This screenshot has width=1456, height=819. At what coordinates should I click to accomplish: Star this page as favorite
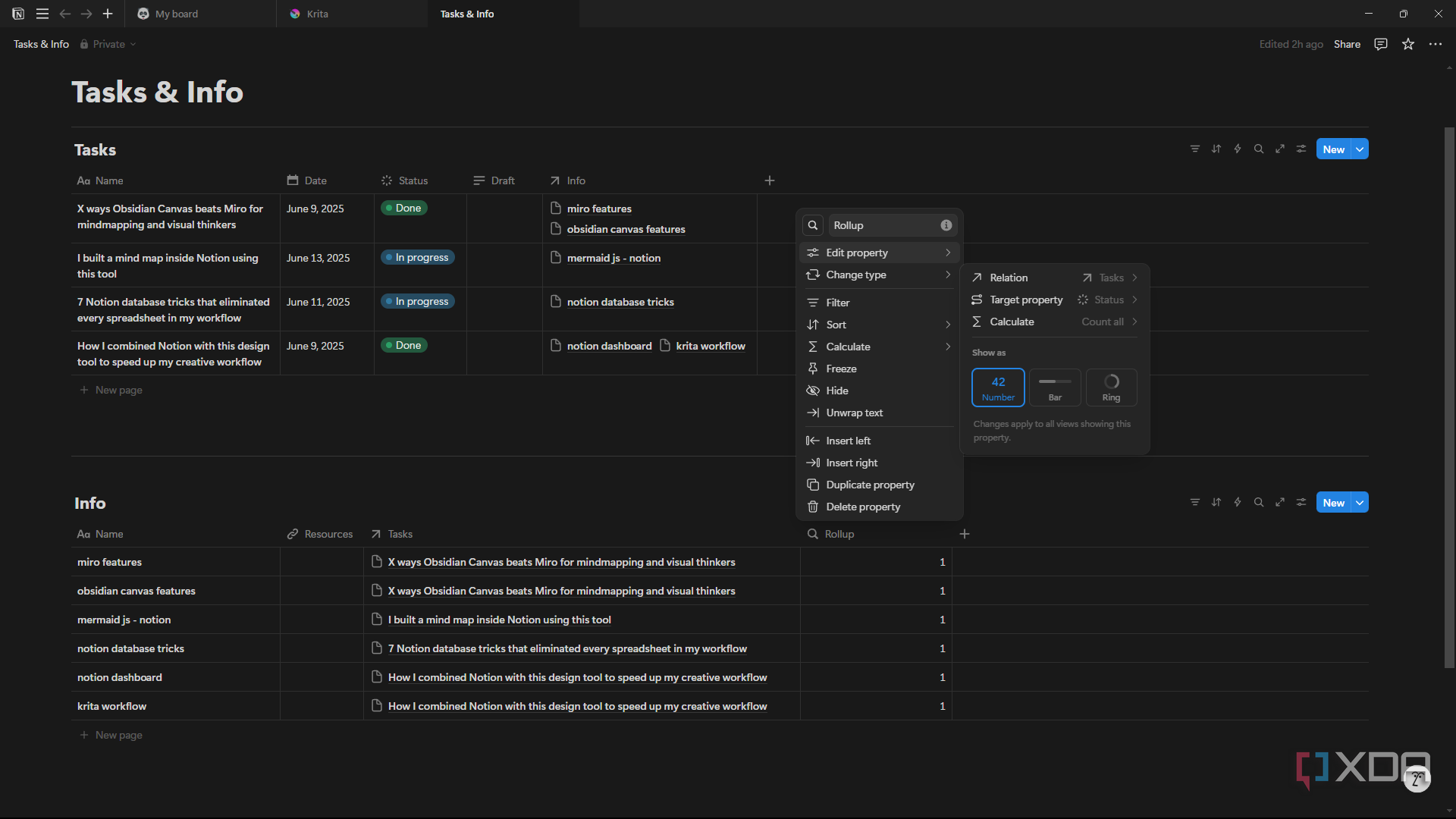[1408, 44]
